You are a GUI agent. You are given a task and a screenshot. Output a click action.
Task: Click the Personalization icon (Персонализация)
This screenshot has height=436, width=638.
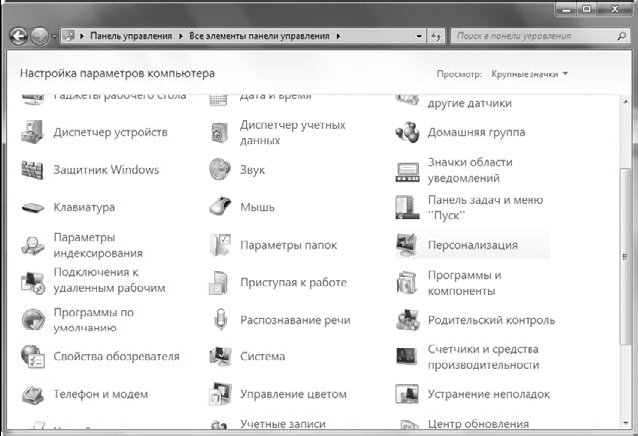[x=407, y=245]
